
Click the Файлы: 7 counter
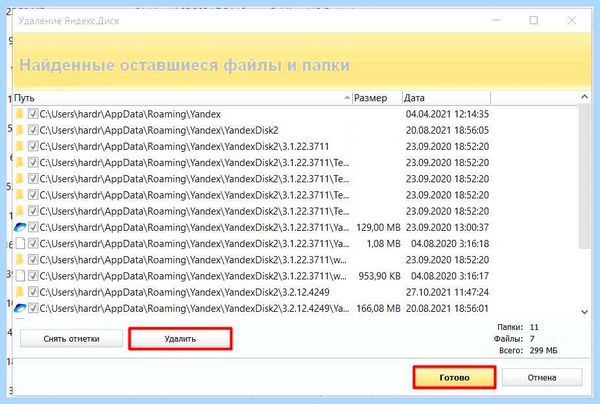pos(514,339)
